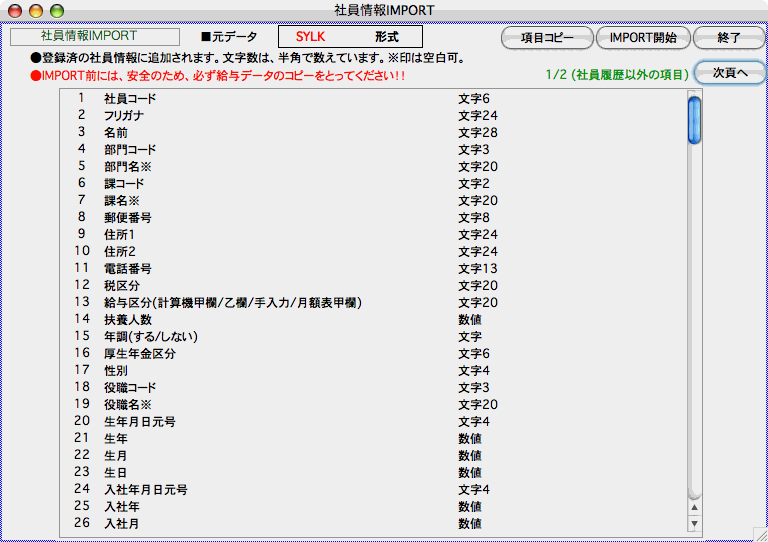Viewport: 768px width, 542px height.
Task: Go to next page with 次頁へ
Action: pos(729,73)
